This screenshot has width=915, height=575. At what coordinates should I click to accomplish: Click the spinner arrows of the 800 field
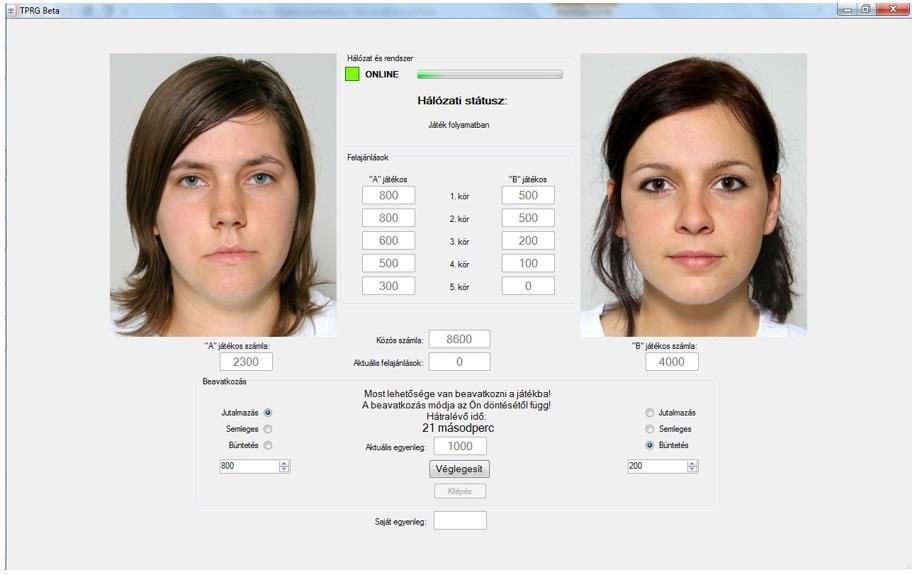[x=284, y=466]
